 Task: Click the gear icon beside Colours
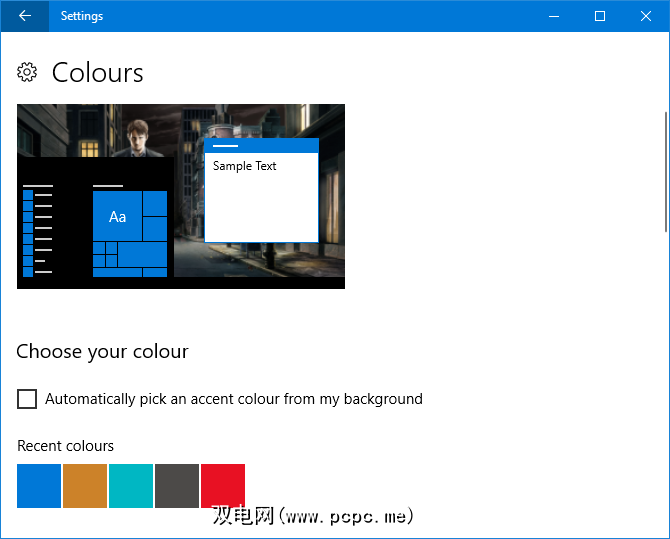click(x=28, y=73)
